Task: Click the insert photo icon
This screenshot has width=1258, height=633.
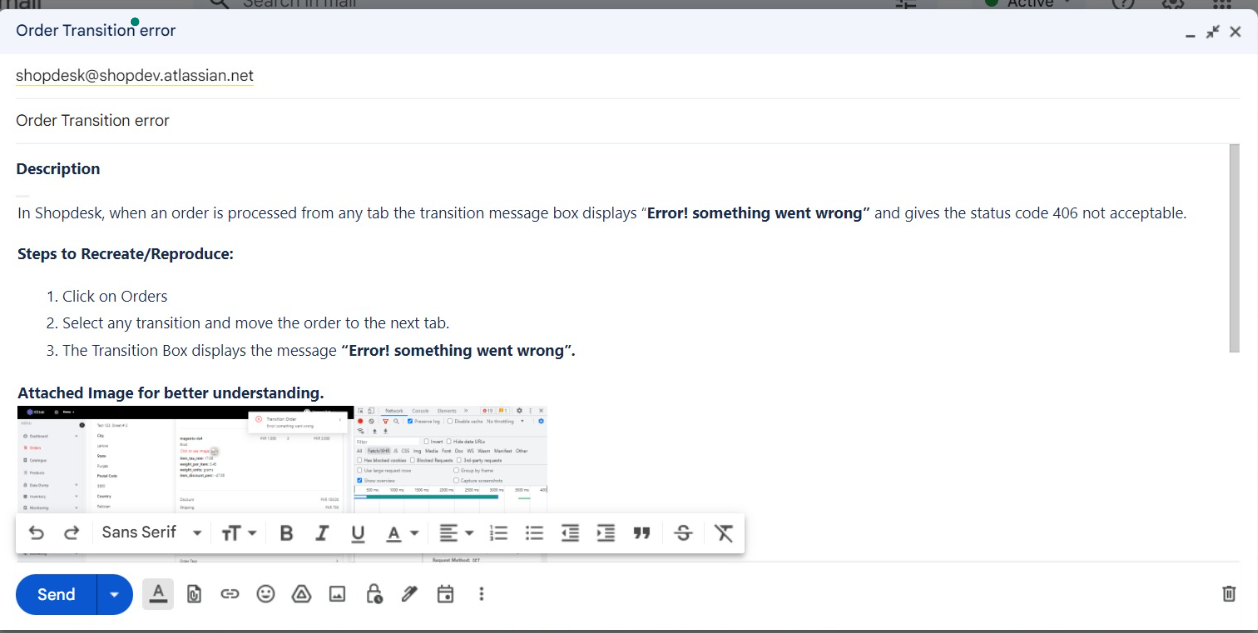Action: pyautogui.click(x=337, y=594)
